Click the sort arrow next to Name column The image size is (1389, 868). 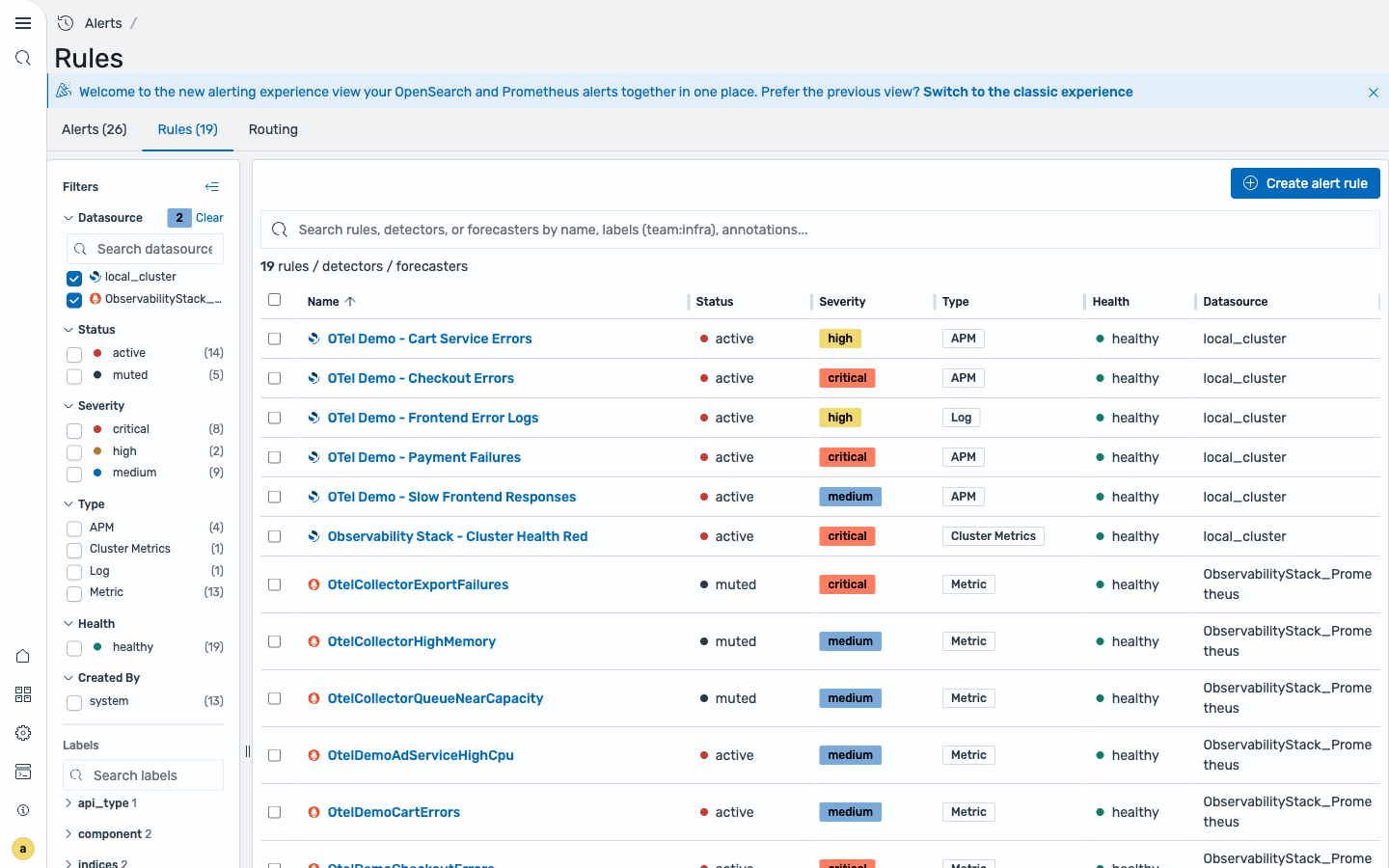[x=350, y=302]
